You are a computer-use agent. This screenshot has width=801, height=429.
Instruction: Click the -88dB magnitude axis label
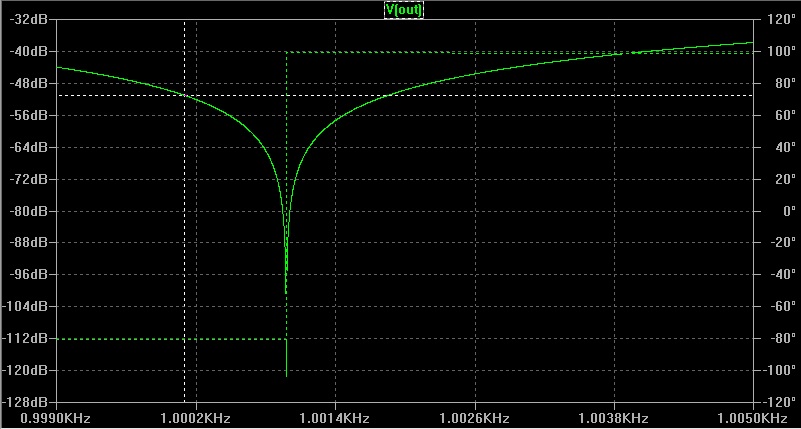tap(29, 243)
